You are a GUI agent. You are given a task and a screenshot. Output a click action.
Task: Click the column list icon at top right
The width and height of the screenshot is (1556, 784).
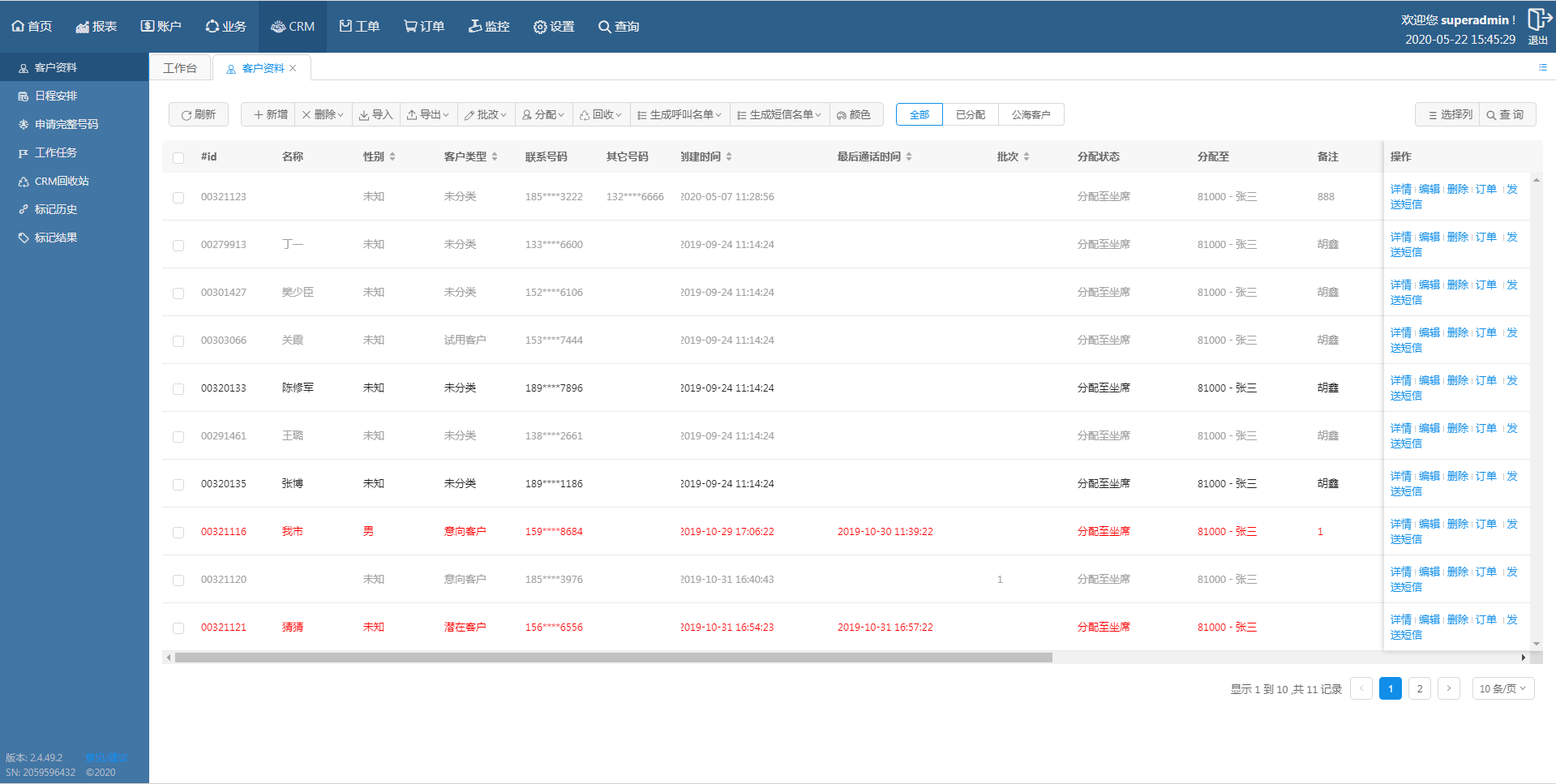tap(1542, 68)
